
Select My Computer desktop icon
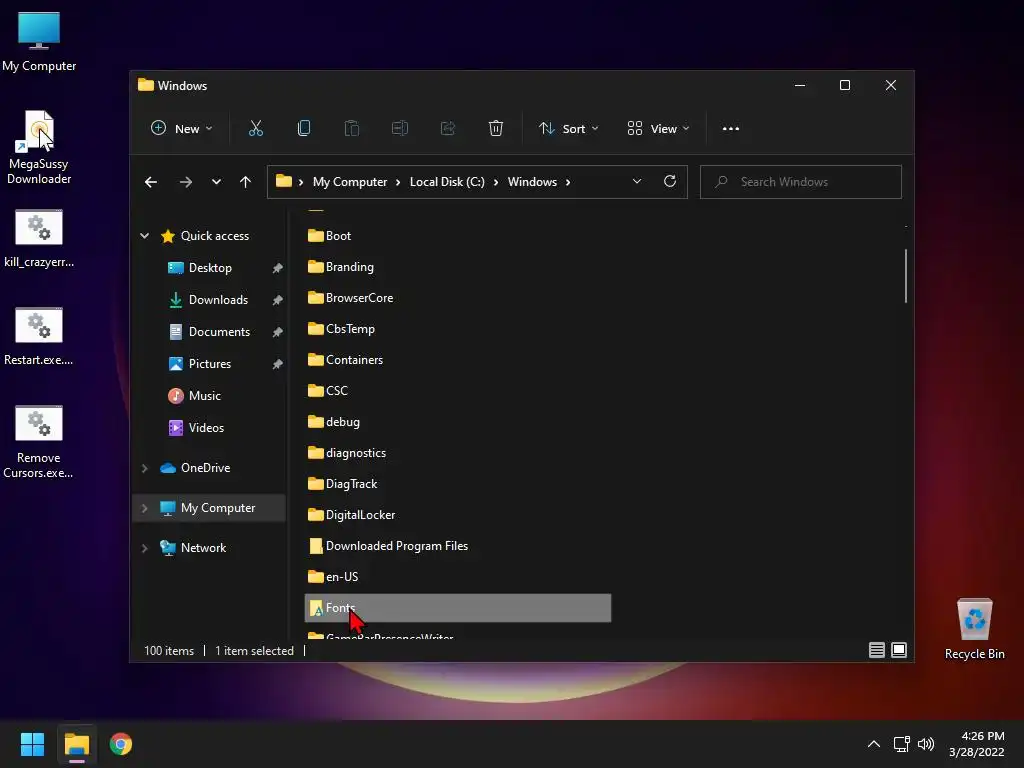click(x=39, y=42)
